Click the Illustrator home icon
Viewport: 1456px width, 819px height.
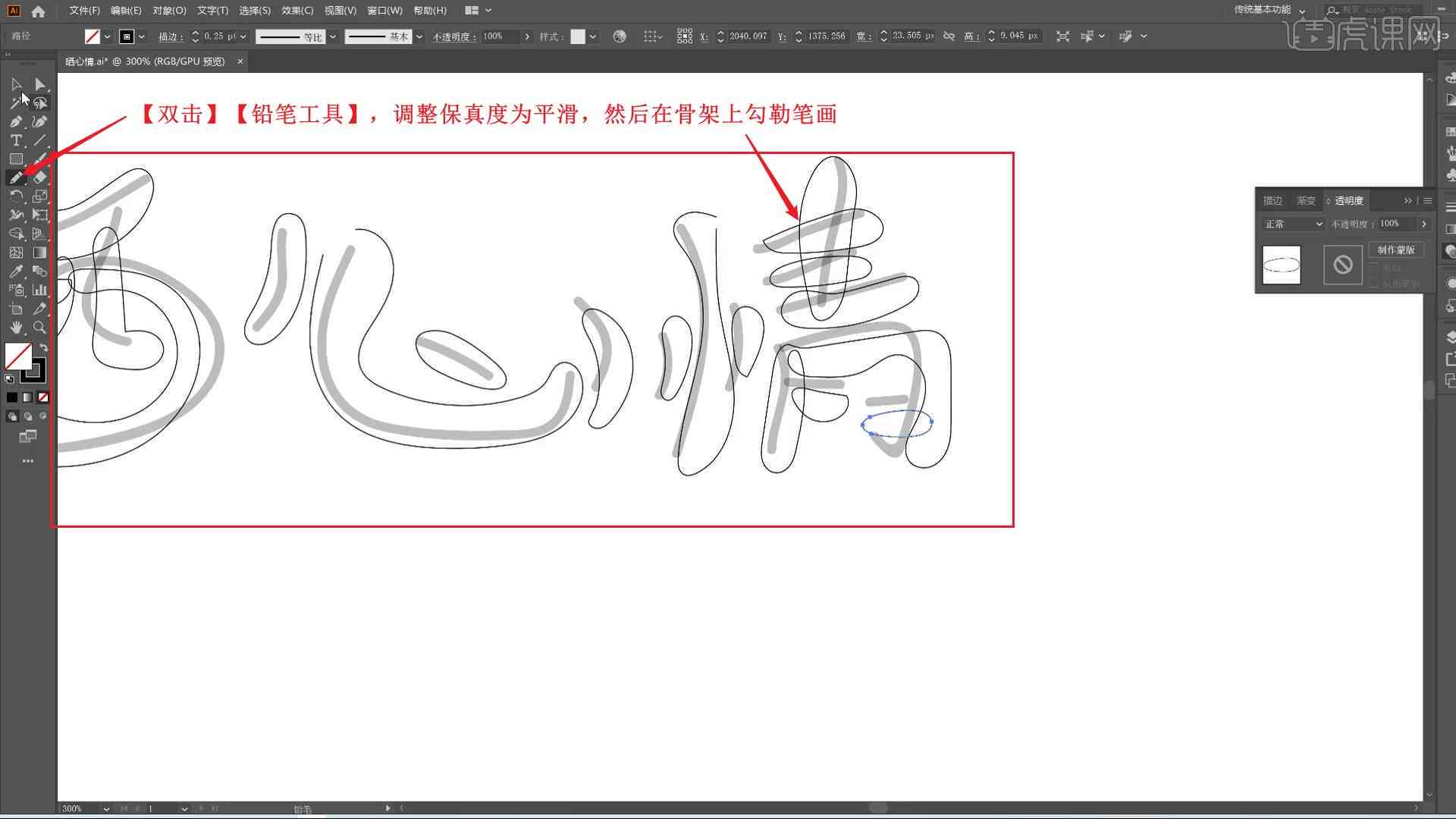coord(38,11)
